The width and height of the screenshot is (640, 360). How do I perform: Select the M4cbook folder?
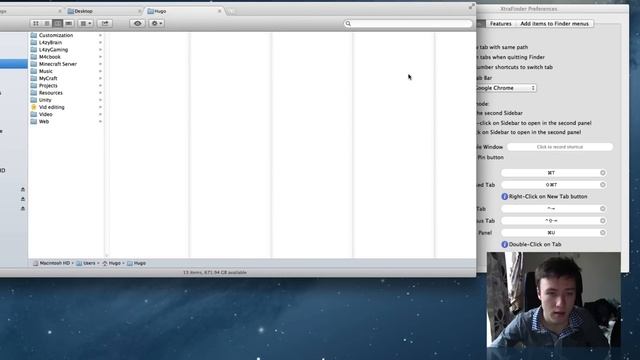pyautogui.click(x=49, y=57)
